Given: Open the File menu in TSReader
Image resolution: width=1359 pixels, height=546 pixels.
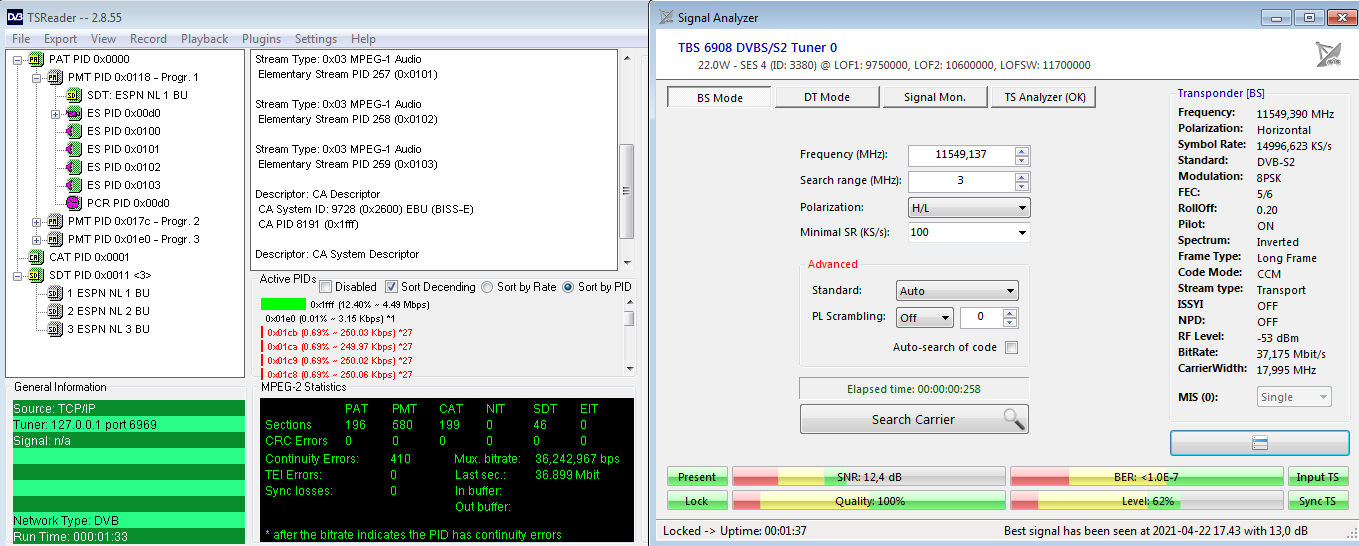Looking at the screenshot, I should click(x=21, y=39).
